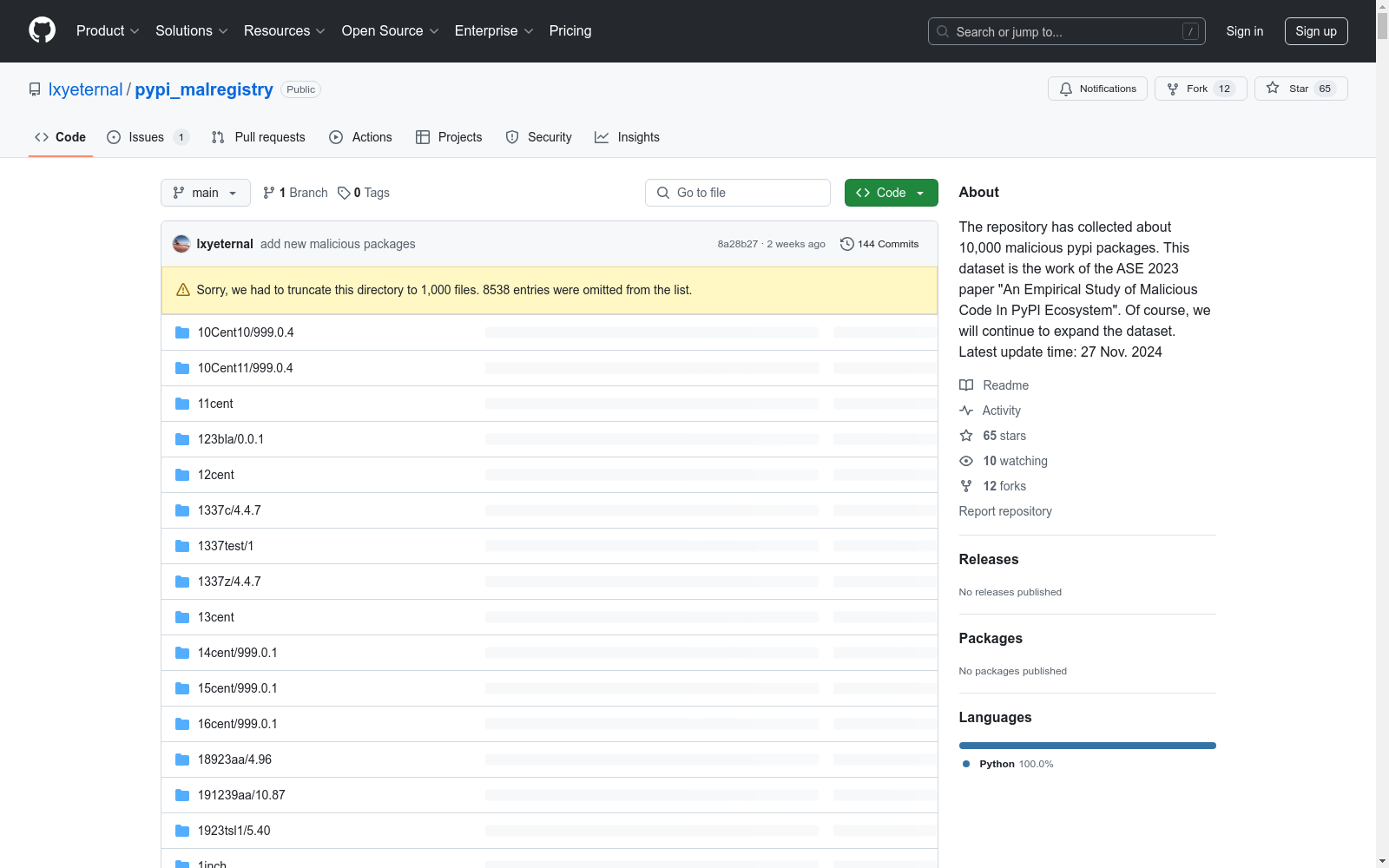Image resolution: width=1389 pixels, height=868 pixels.
Task: Focus the Go to file input
Action: click(738, 193)
